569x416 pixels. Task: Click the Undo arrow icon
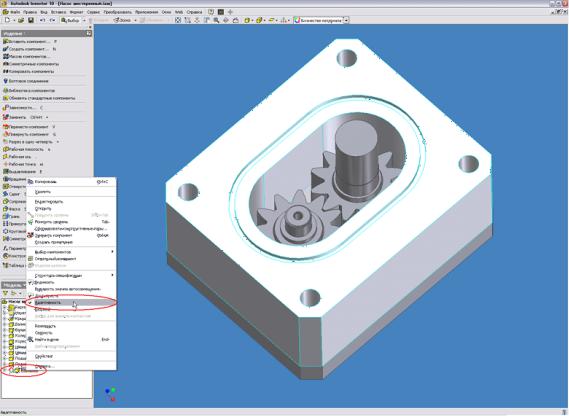click(x=42, y=20)
